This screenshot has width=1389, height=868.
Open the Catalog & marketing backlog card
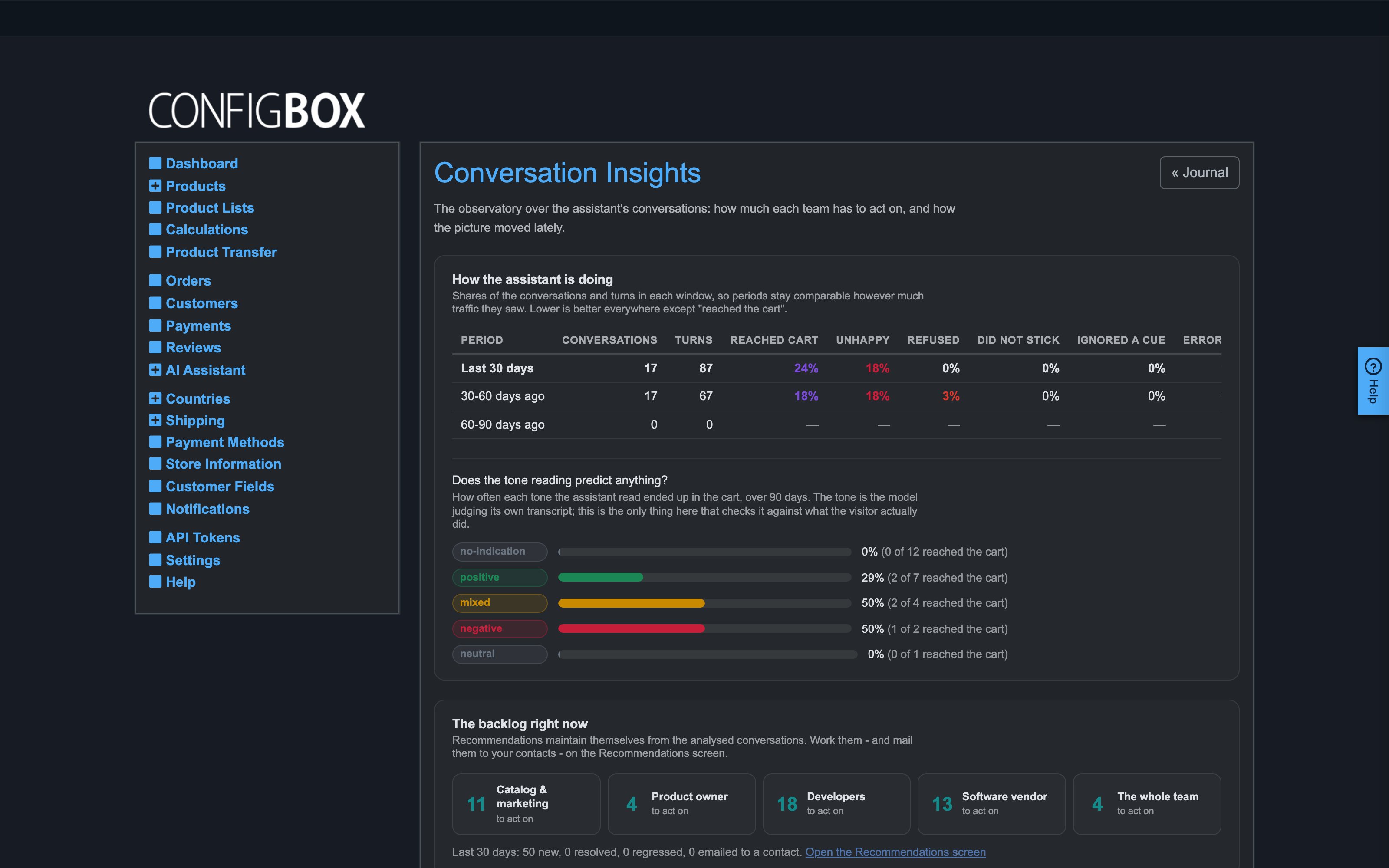(526, 804)
